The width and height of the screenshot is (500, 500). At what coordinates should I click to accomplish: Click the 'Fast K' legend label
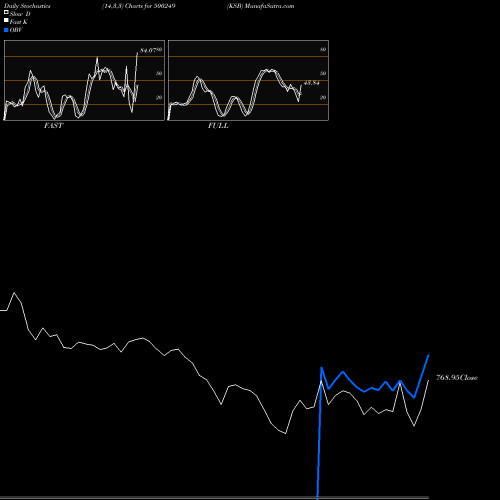(18, 22)
